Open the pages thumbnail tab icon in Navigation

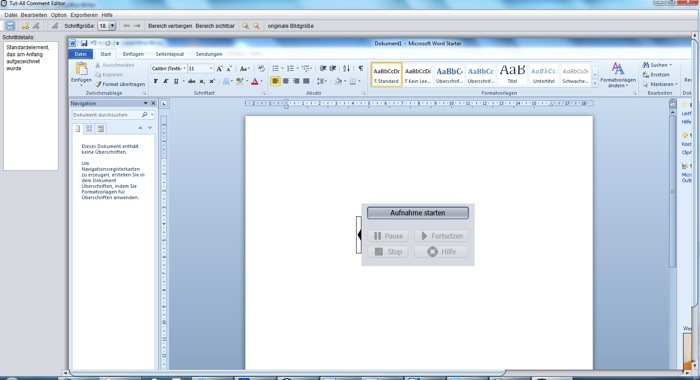(x=89, y=129)
